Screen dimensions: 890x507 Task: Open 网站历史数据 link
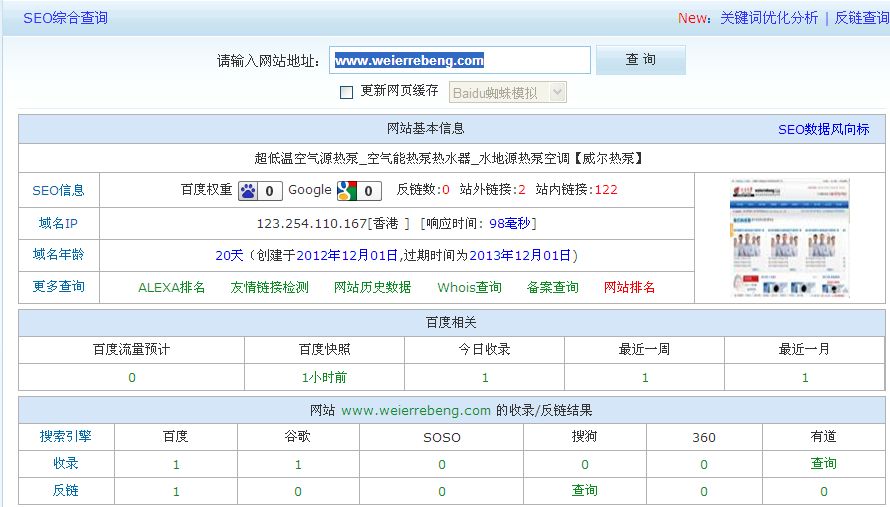click(372, 287)
